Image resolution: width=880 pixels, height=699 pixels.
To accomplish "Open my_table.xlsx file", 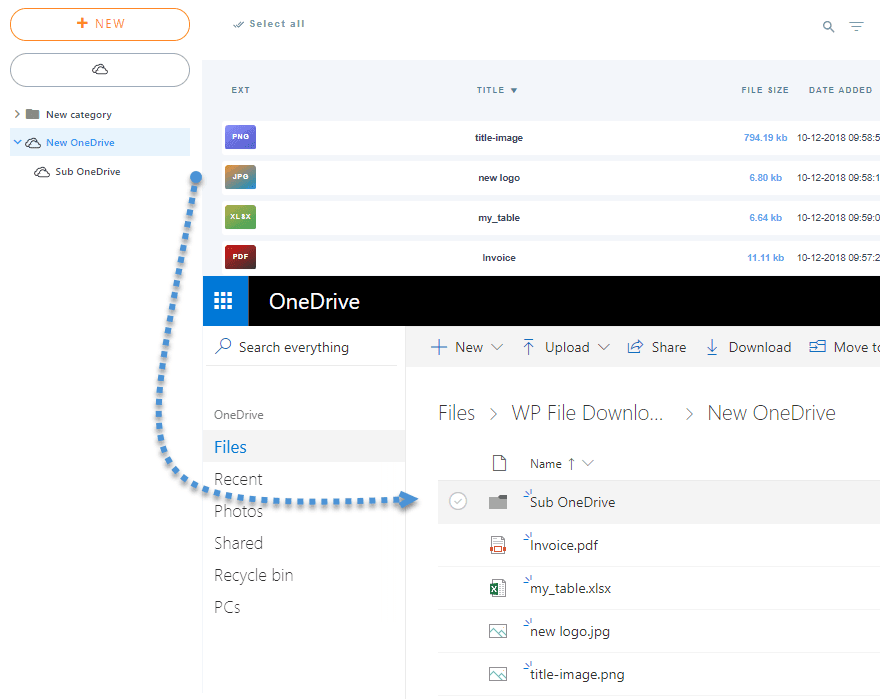I will pos(570,588).
